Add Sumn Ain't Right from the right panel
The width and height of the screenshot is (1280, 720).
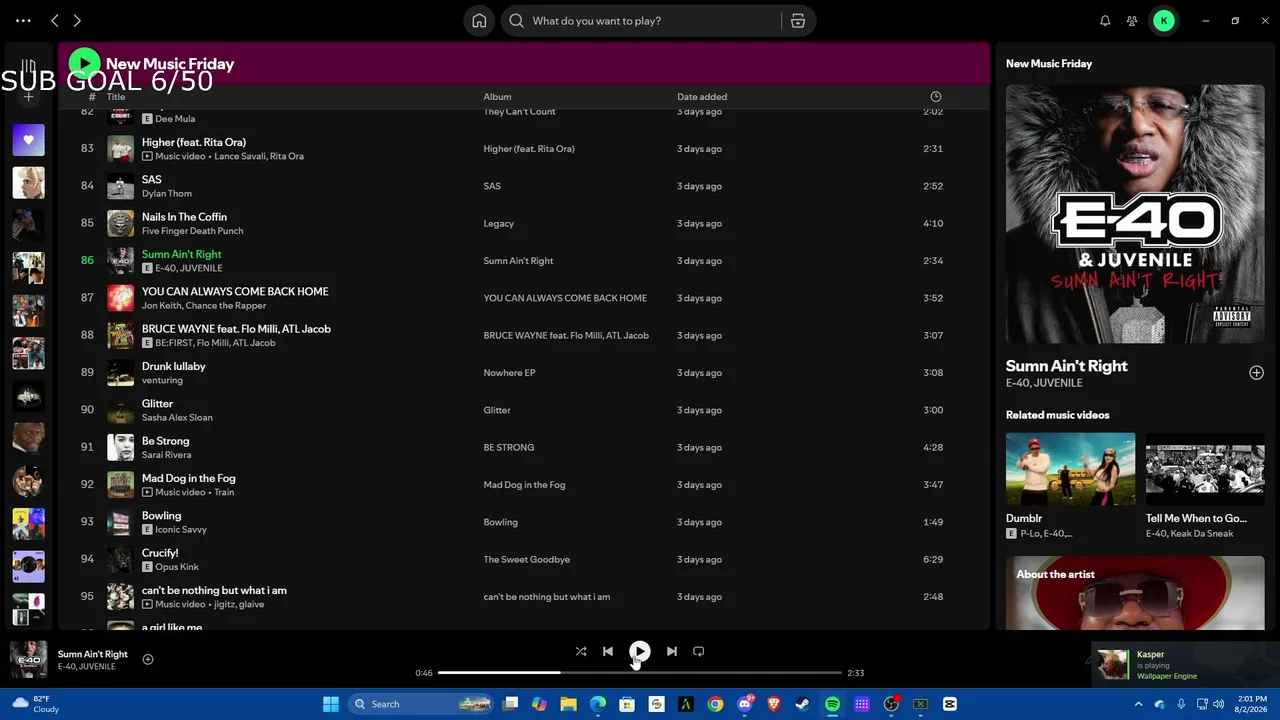coord(1256,373)
